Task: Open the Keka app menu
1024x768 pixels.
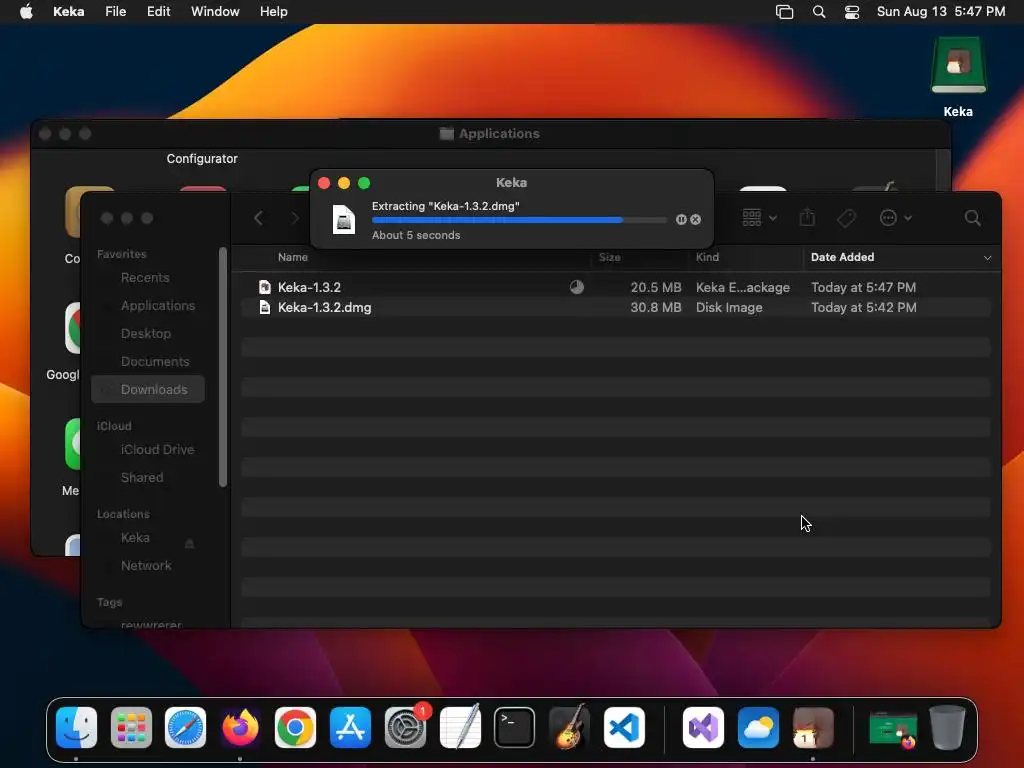Action: [x=69, y=12]
